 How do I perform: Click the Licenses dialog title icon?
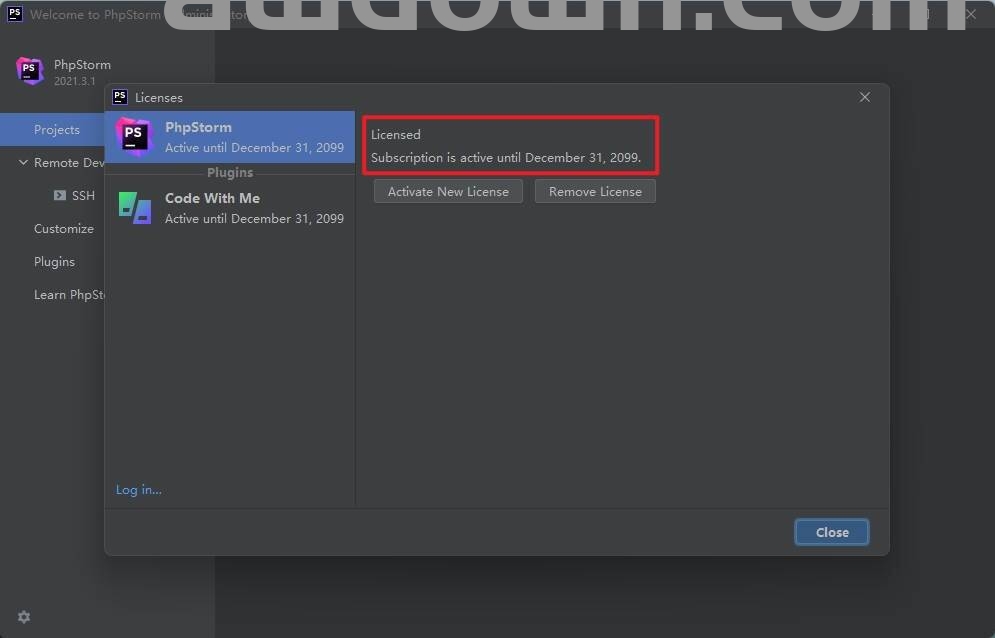tap(120, 97)
